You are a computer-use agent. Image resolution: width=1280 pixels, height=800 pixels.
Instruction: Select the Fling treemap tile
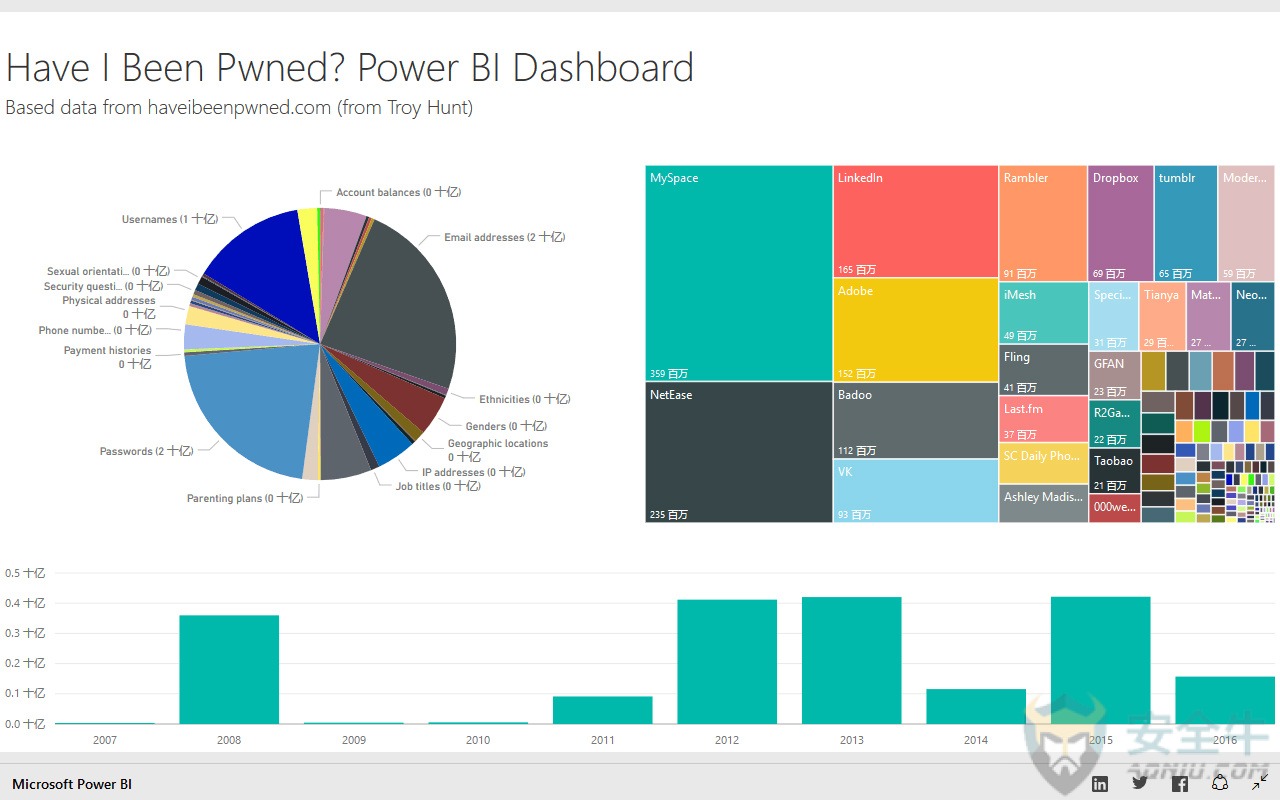(x=1043, y=370)
